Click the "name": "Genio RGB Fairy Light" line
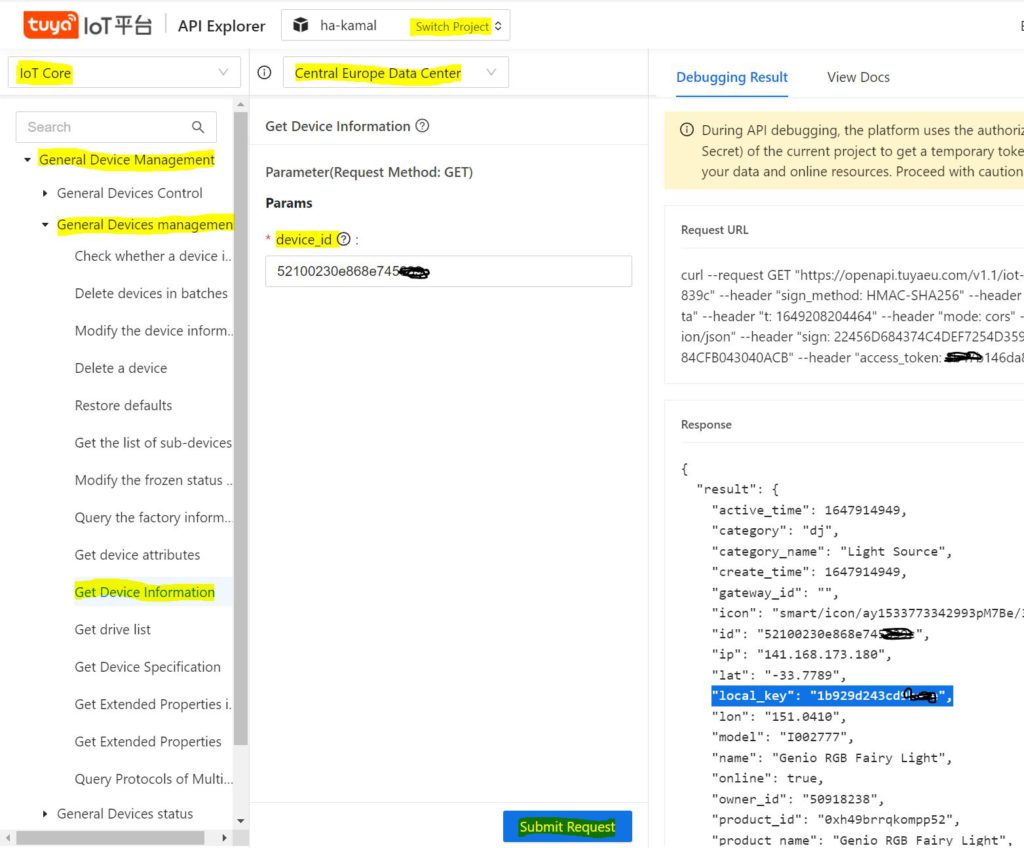 [x=832, y=758]
